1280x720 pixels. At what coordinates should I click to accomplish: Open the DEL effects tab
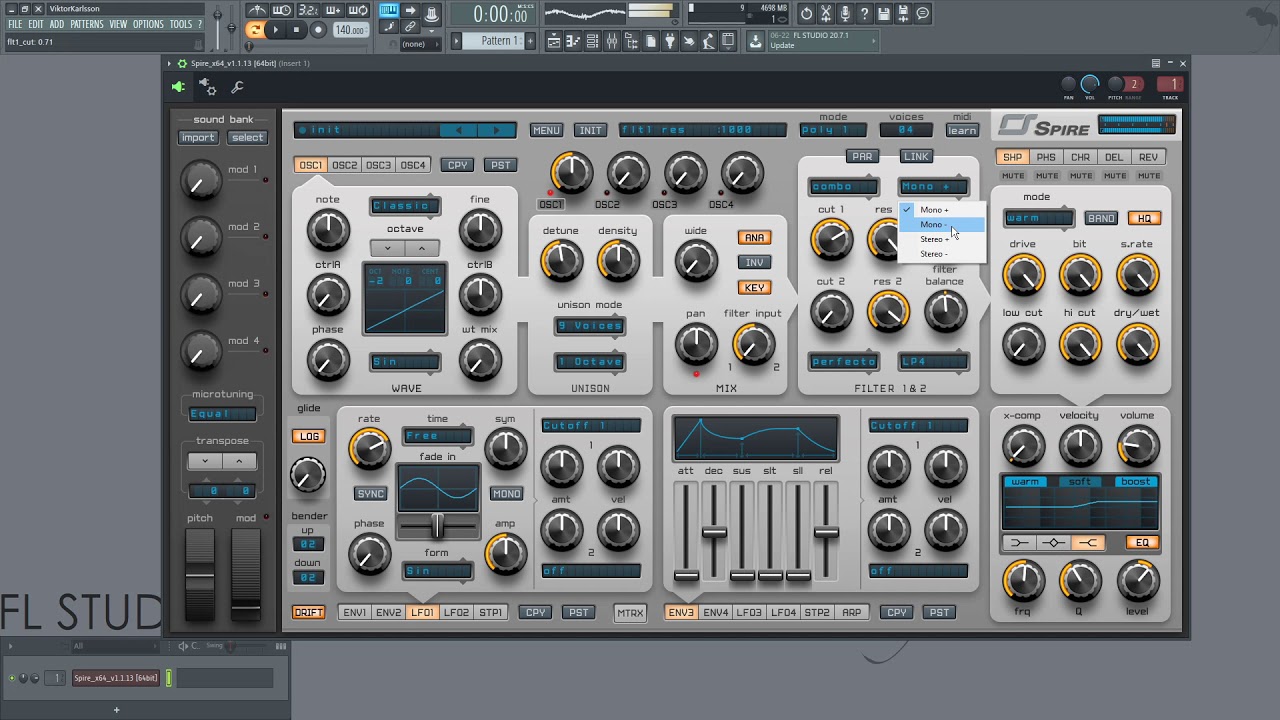[1114, 157]
